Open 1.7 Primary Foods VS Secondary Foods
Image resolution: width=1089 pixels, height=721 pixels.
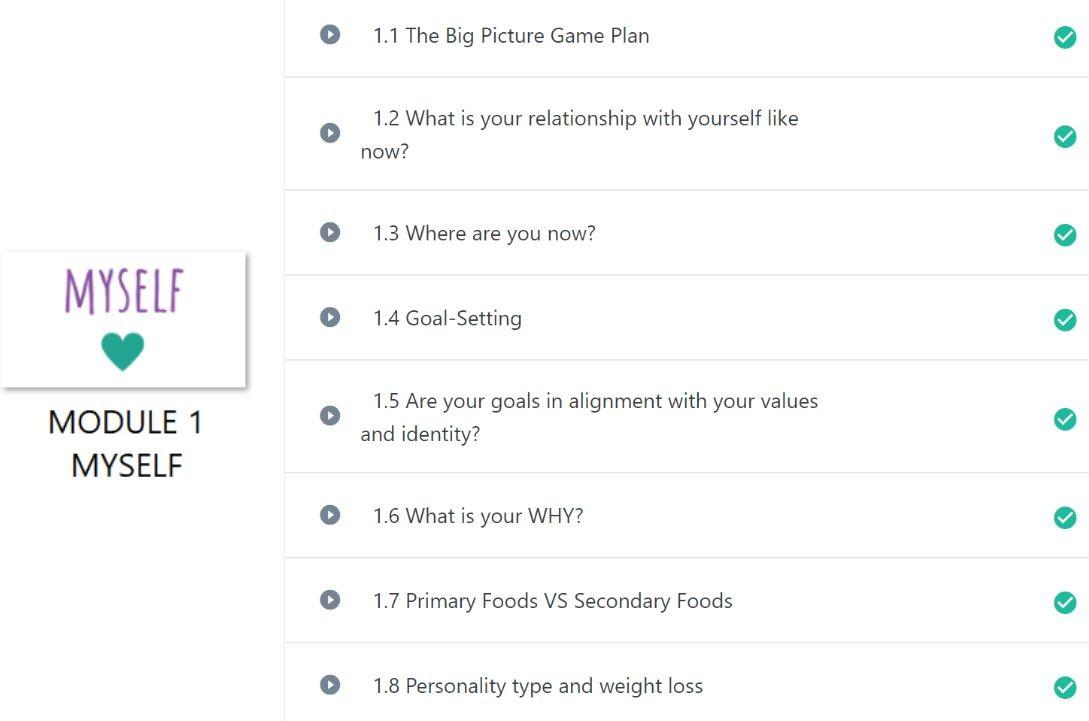(x=553, y=601)
